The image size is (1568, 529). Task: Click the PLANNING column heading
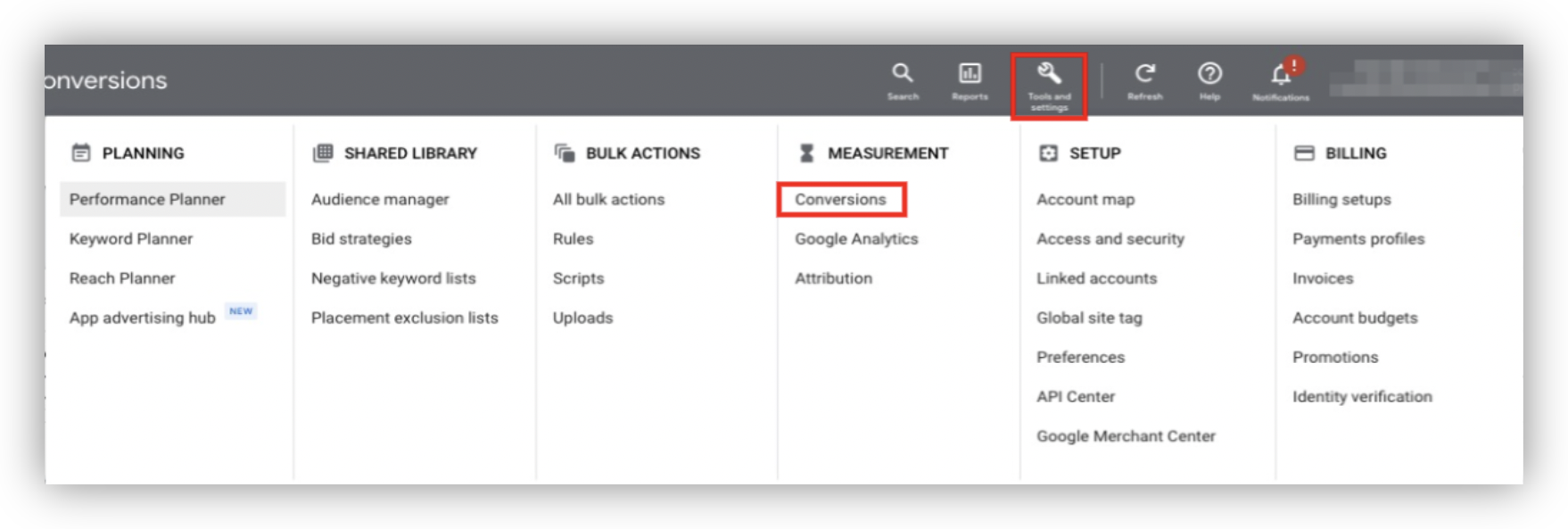(143, 153)
